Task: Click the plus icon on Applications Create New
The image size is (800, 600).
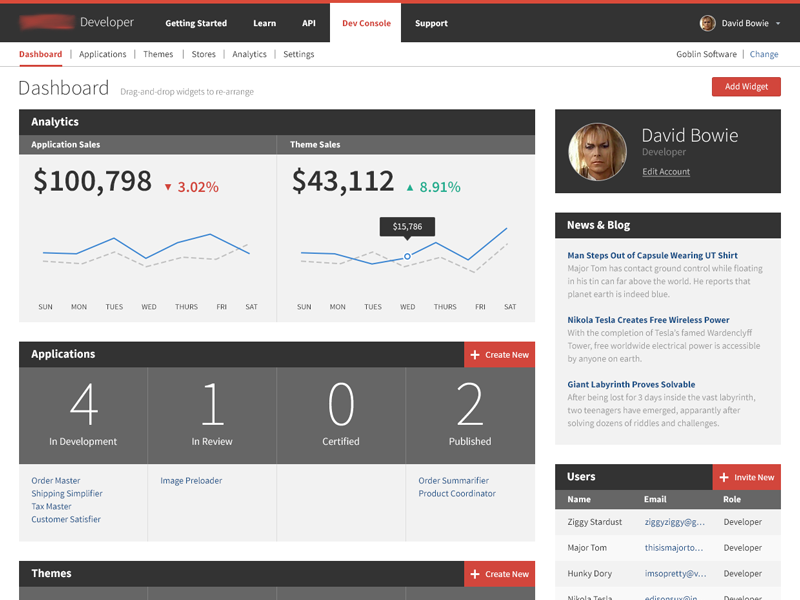Action: tap(476, 354)
